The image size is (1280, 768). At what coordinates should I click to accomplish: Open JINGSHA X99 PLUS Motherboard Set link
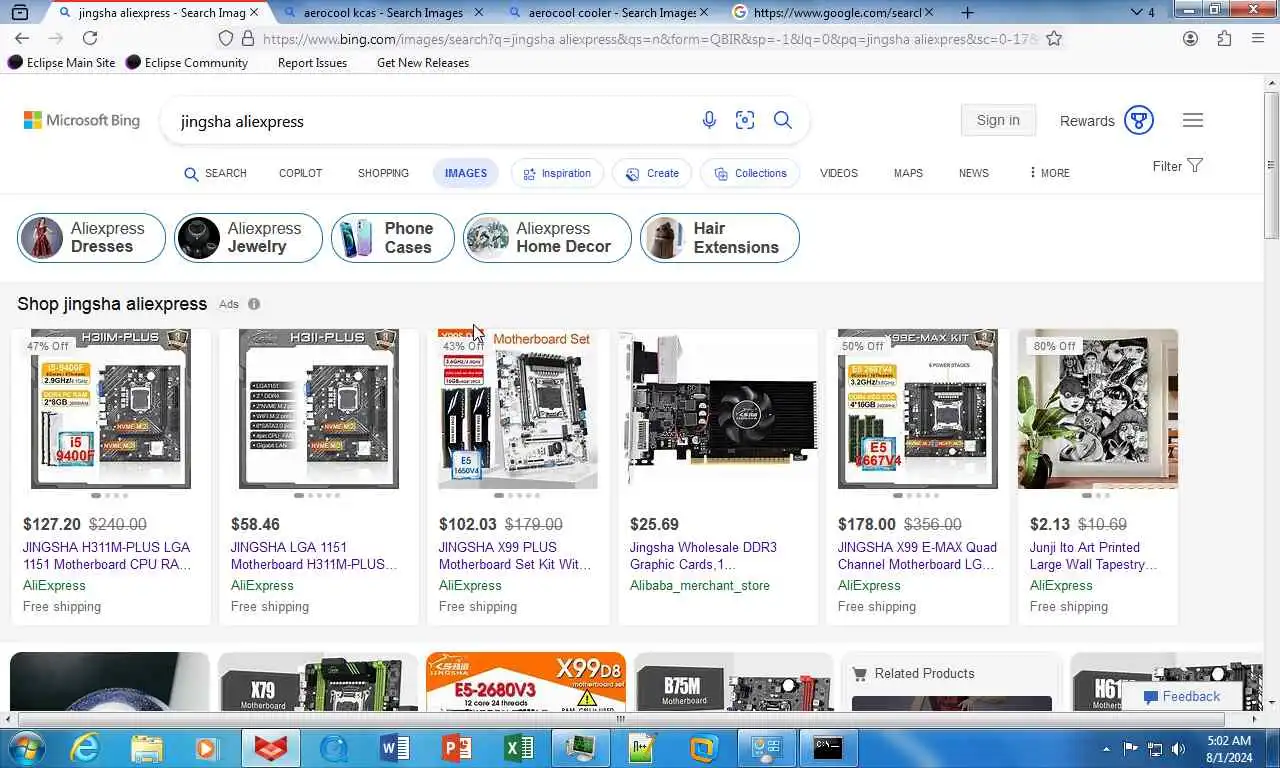point(515,556)
